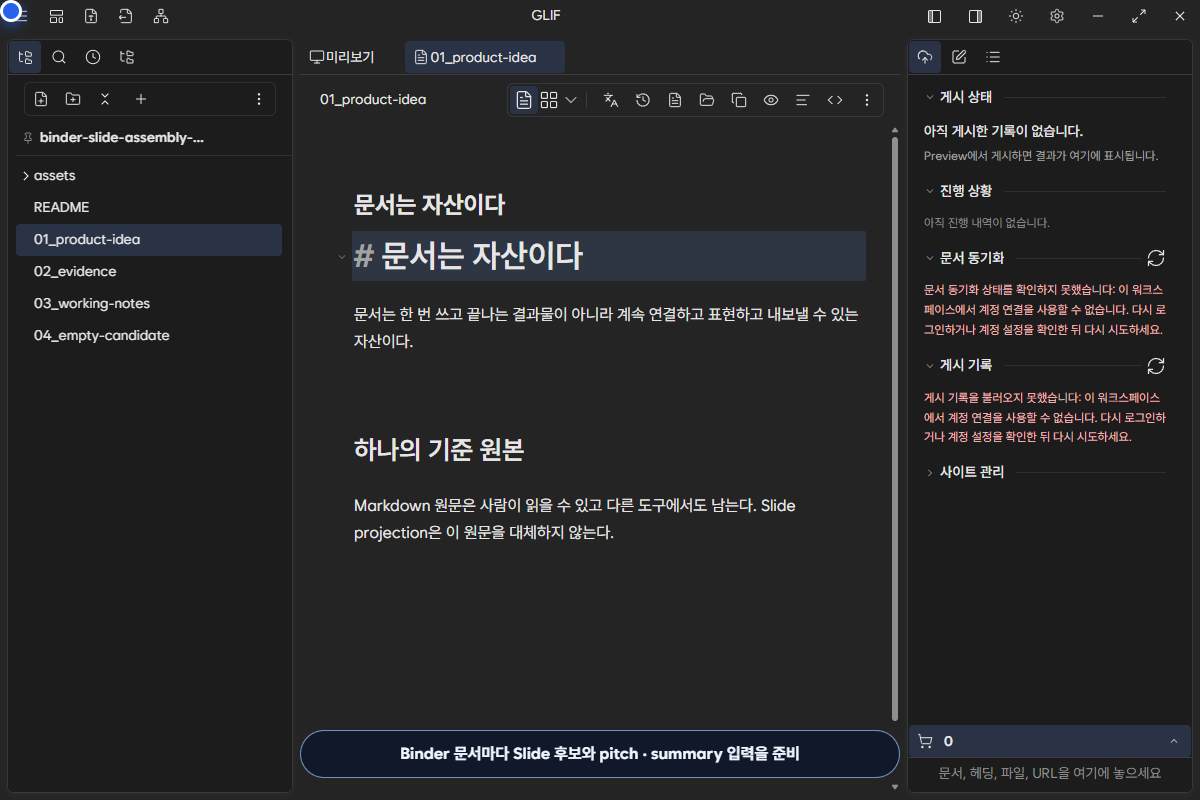Create a new file in the sidebar
The height and width of the screenshot is (800, 1200).
coord(41,99)
